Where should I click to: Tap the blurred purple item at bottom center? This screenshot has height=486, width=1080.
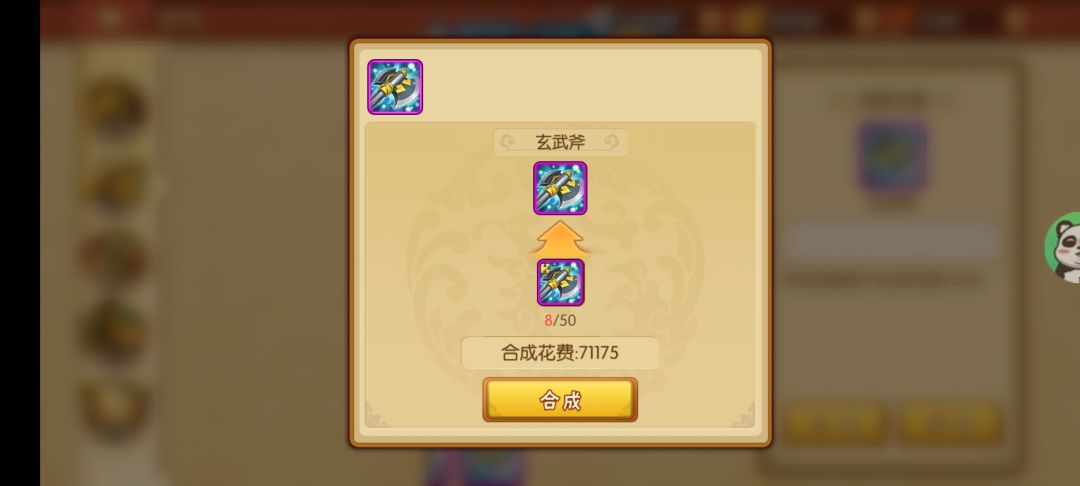475,468
